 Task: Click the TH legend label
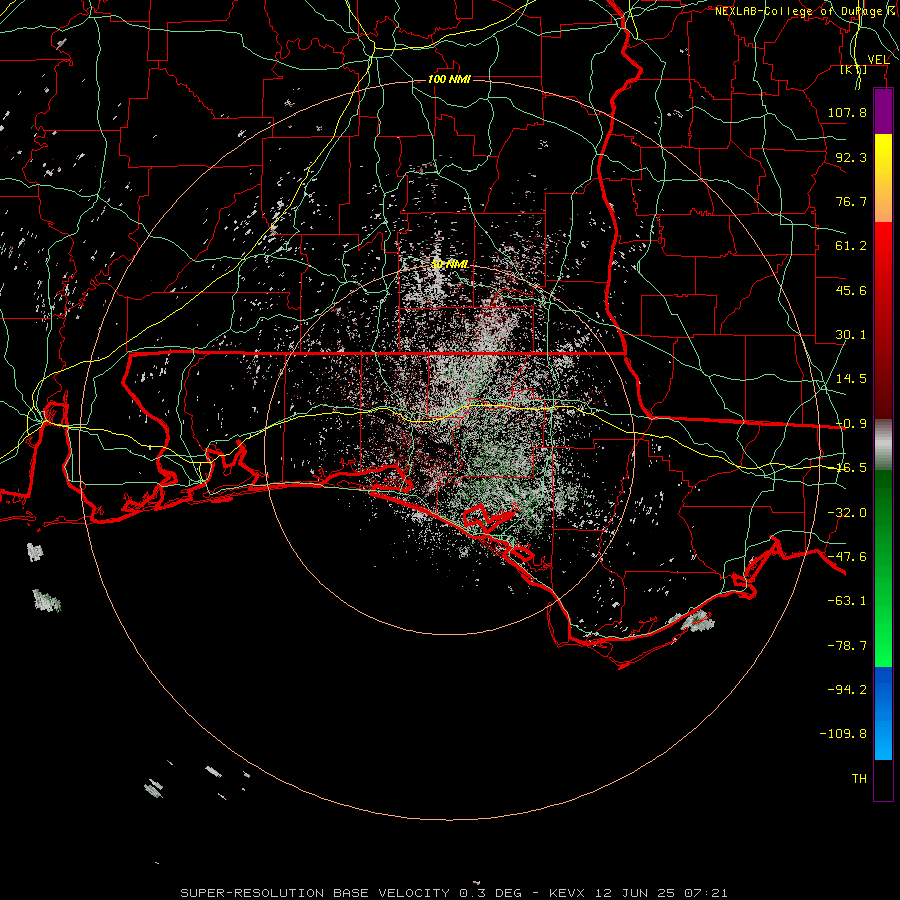pos(859,779)
